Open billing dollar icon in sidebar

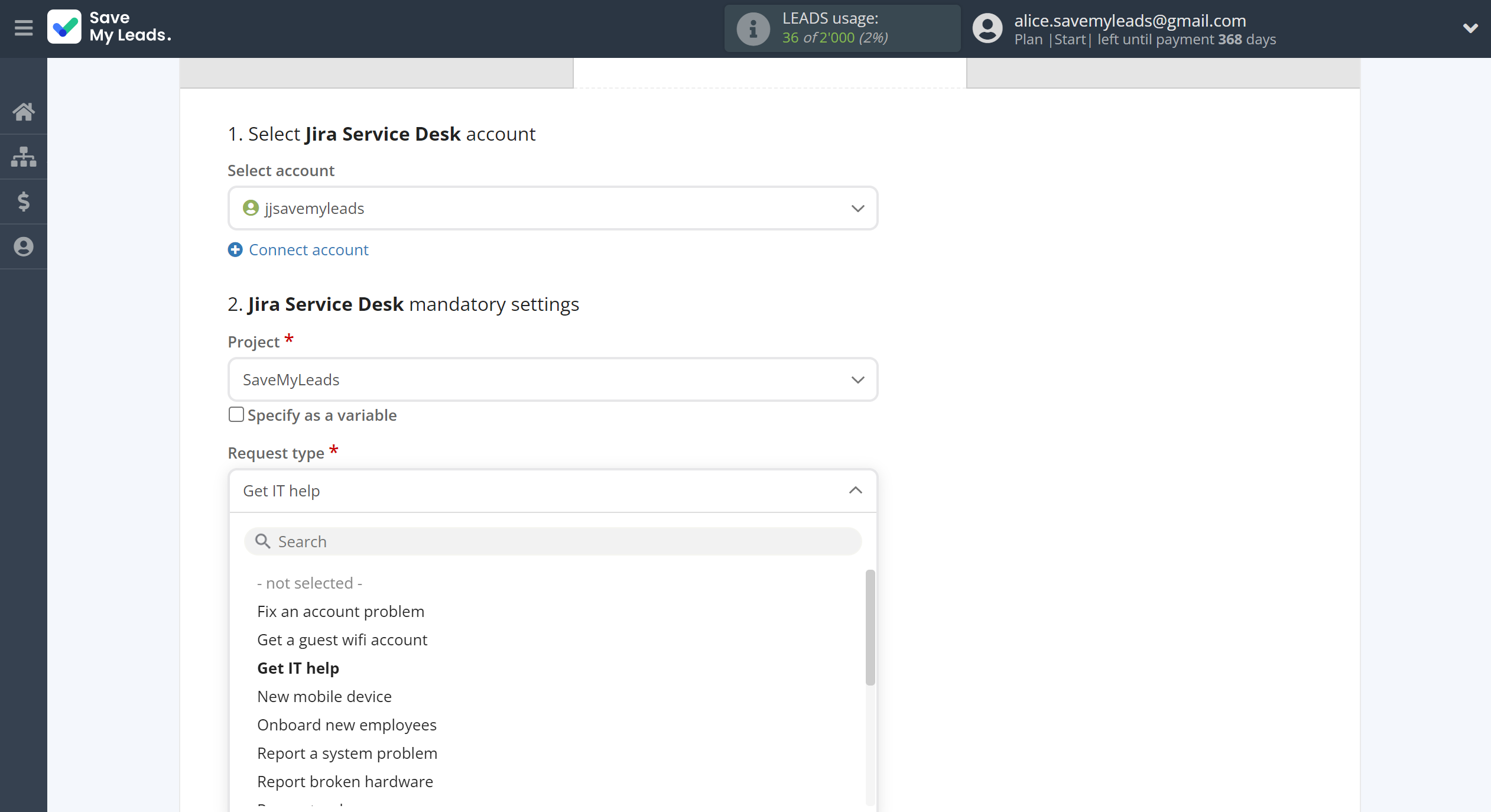click(24, 202)
